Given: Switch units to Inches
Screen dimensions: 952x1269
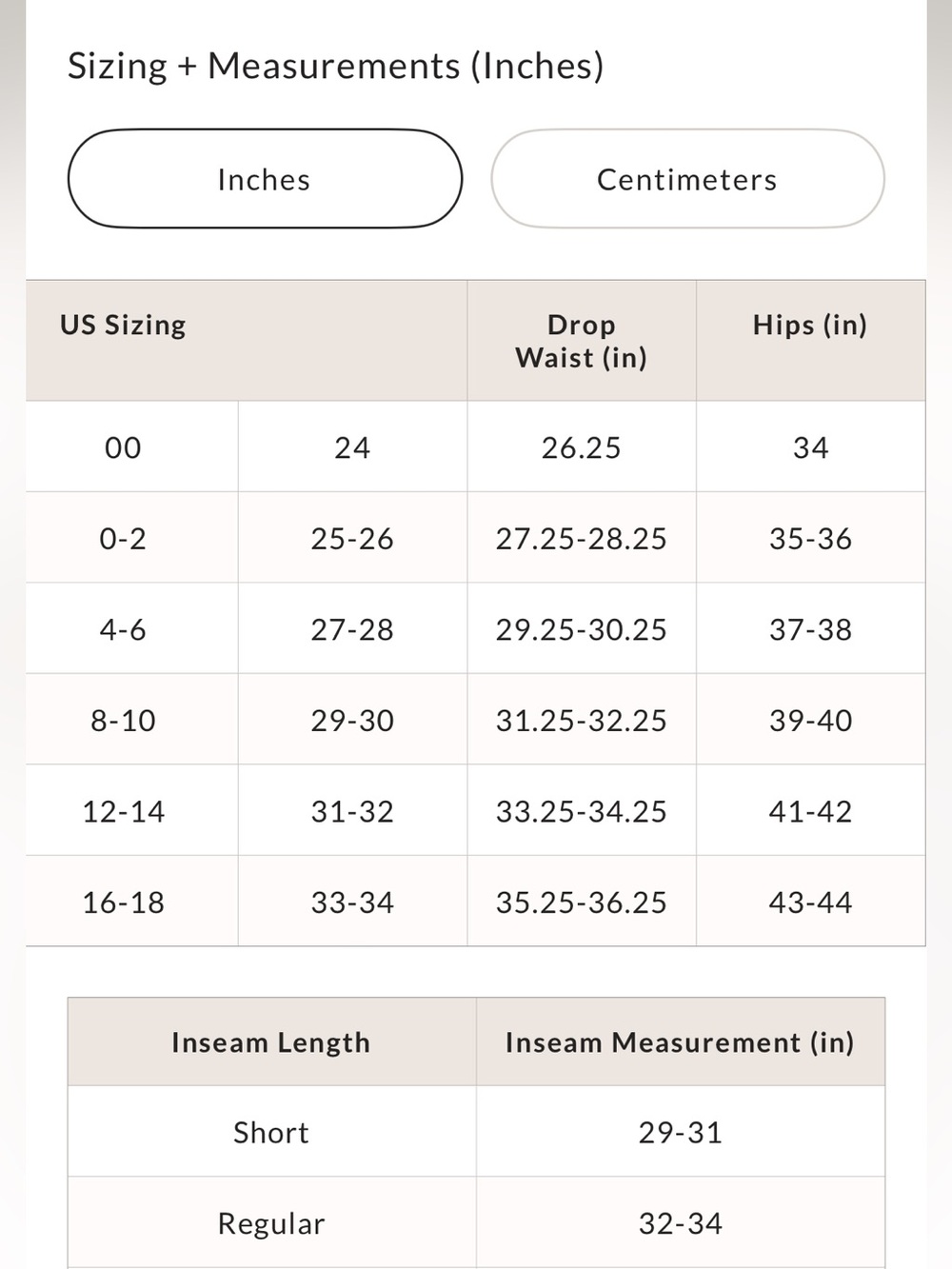Looking at the screenshot, I should point(265,179).
